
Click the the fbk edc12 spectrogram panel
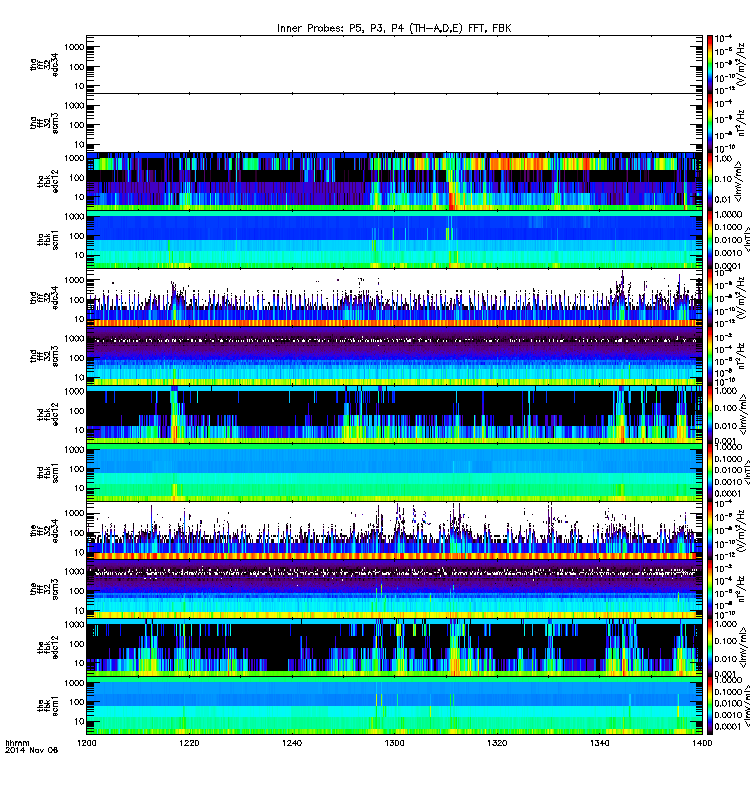(394, 647)
